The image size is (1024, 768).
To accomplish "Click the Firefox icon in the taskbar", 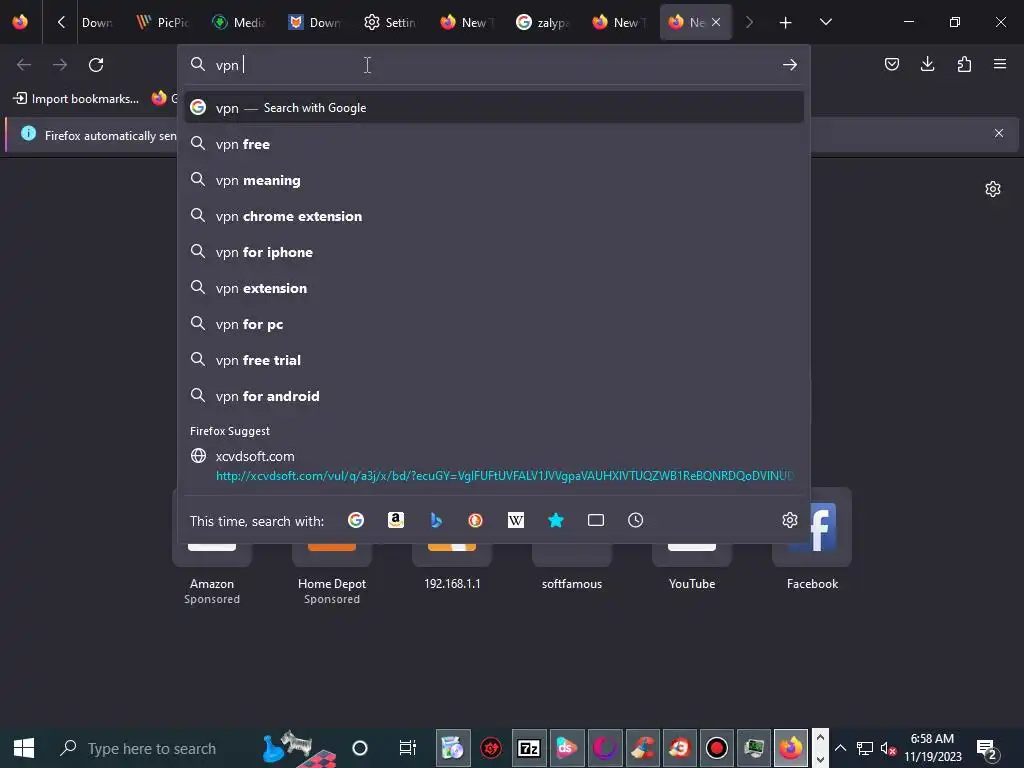I will [791, 748].
